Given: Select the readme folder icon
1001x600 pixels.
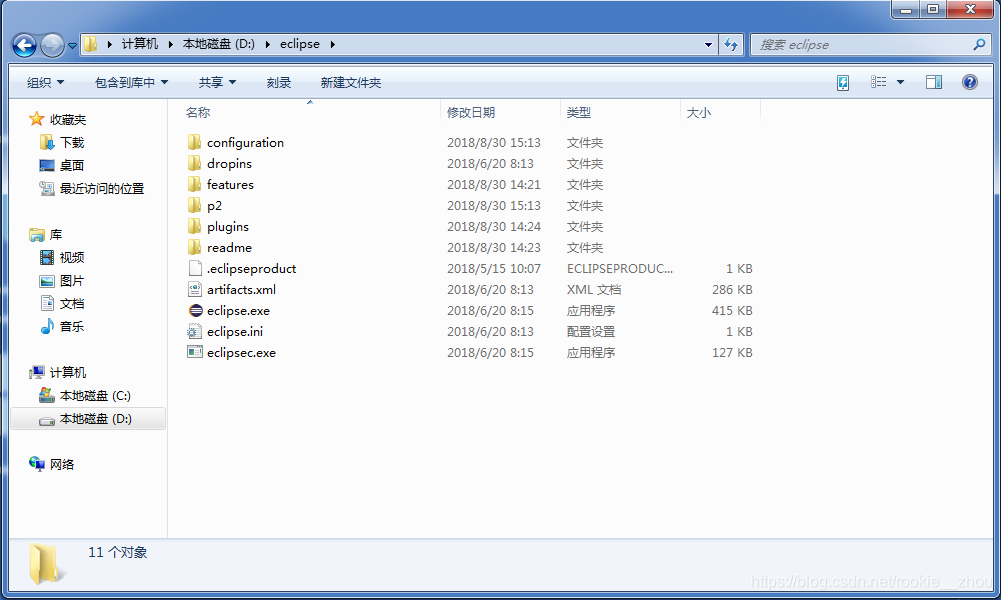Looking at the screenshot, I should (x=195, y=247).
